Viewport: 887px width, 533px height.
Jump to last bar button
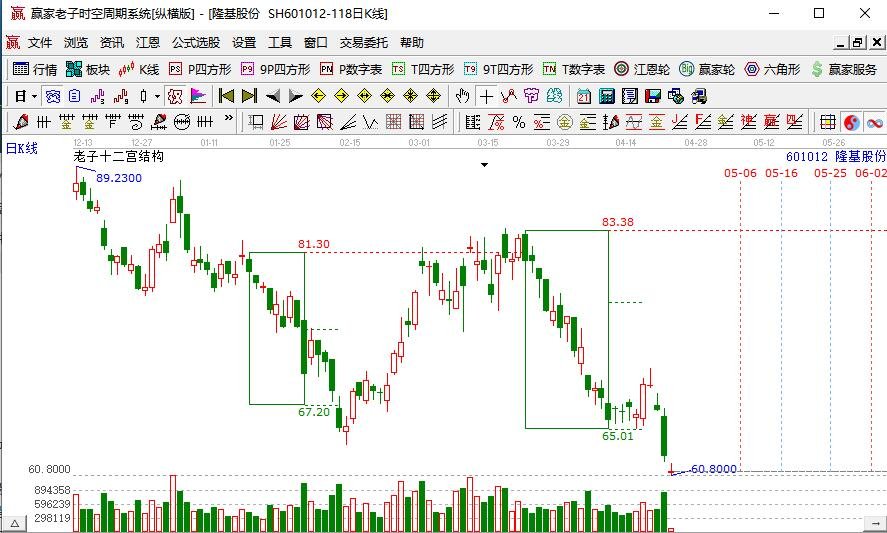click(x=249, y=96)
